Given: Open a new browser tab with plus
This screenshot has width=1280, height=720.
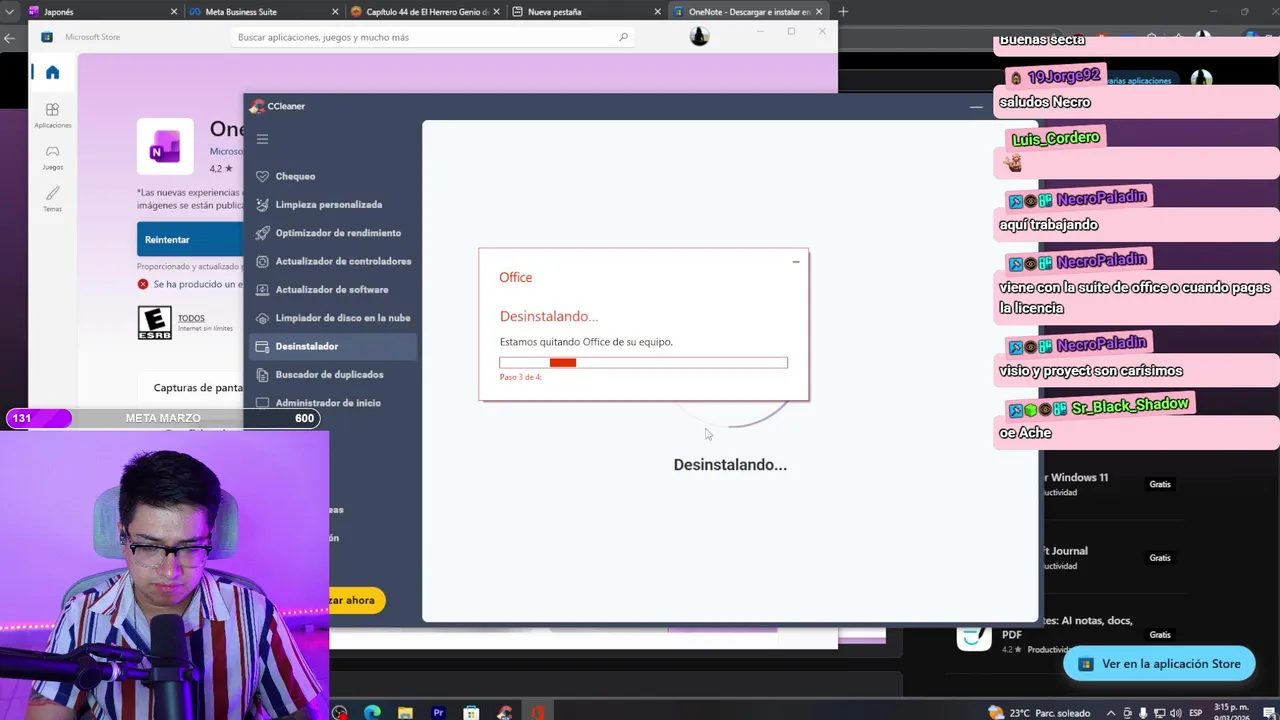Looking at the screenshot, I should (843, 12).
